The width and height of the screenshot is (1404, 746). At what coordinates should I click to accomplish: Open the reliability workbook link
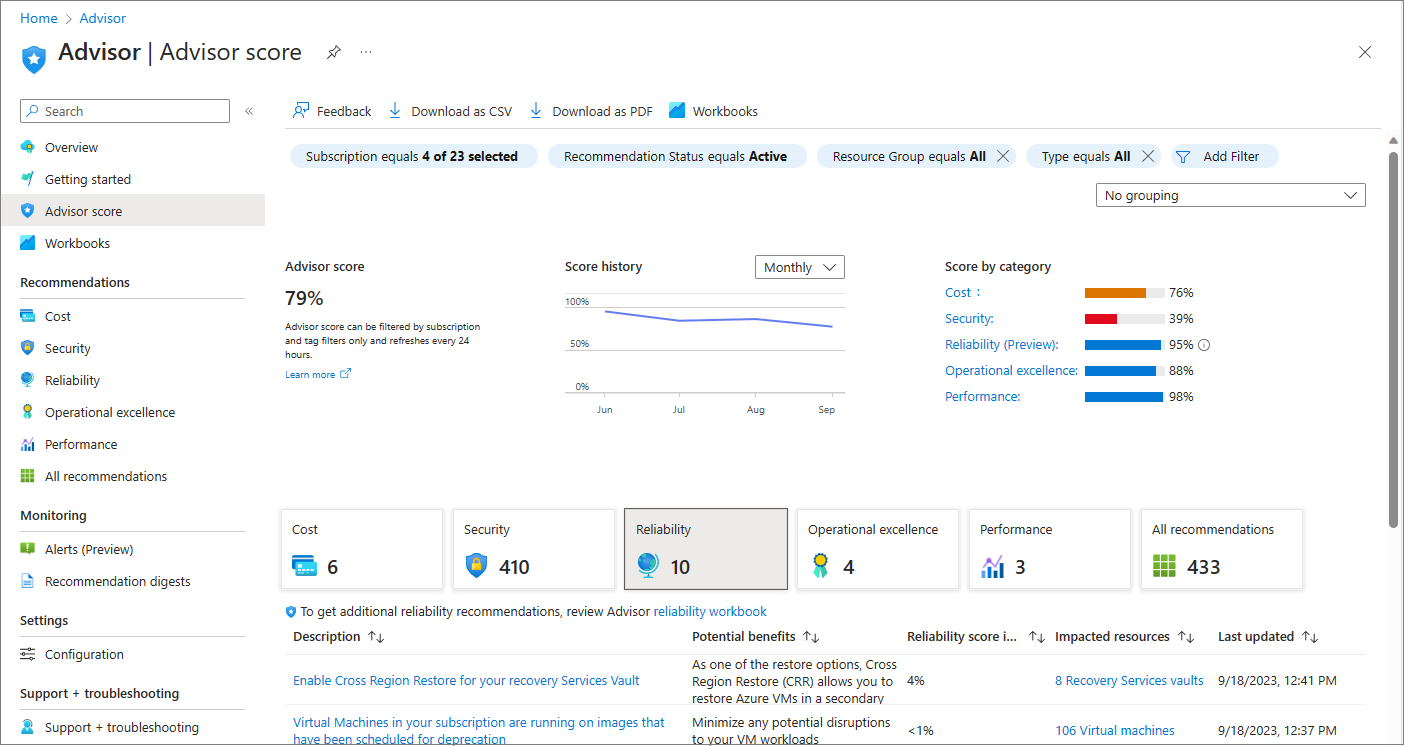pyautogui.click(x=710, y=611)
